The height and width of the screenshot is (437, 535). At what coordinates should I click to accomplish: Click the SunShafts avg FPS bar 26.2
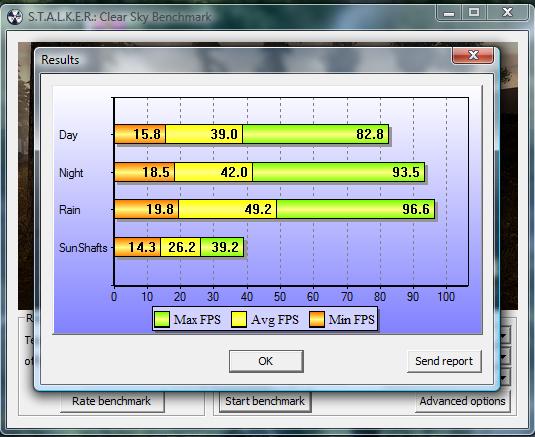click(x=180, y=247)
